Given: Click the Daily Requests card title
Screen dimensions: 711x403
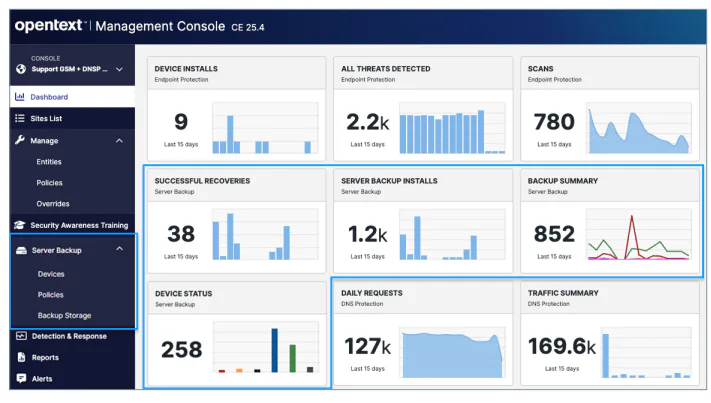Looking at the screenshot, I should pyautogui.click(x=372, y=293).
